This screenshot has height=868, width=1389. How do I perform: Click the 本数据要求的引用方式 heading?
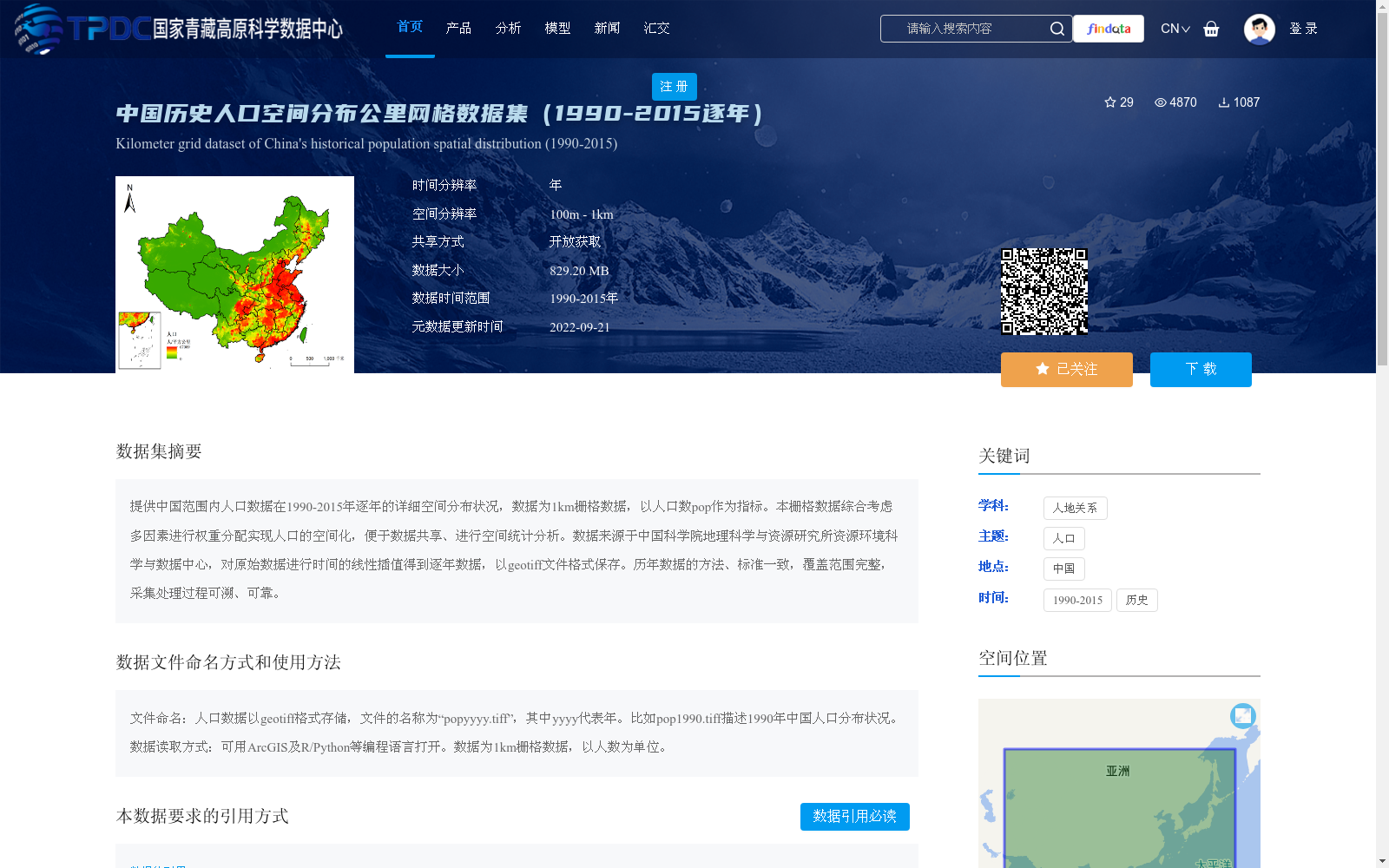(202, 816)
